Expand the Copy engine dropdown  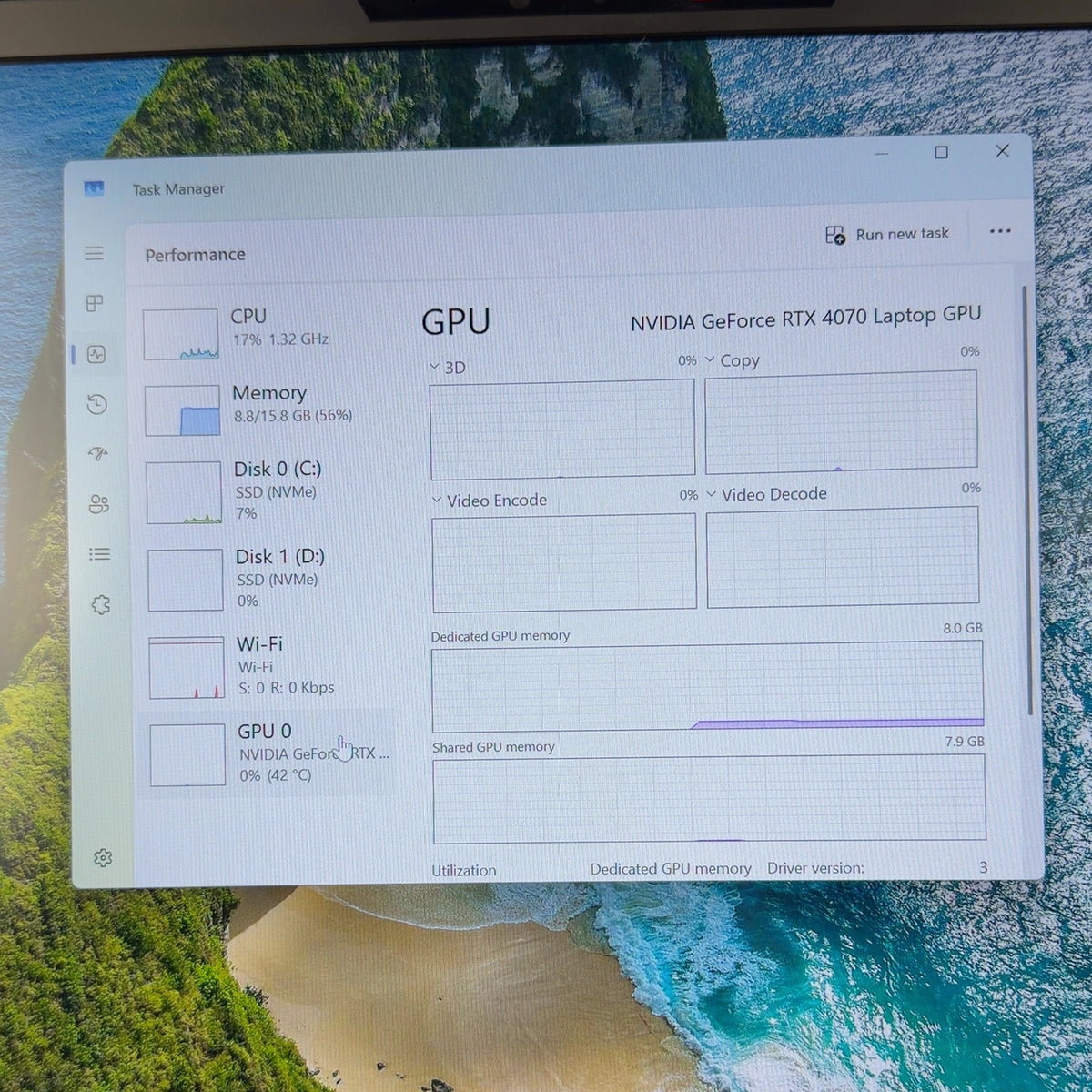pos(733,360)
